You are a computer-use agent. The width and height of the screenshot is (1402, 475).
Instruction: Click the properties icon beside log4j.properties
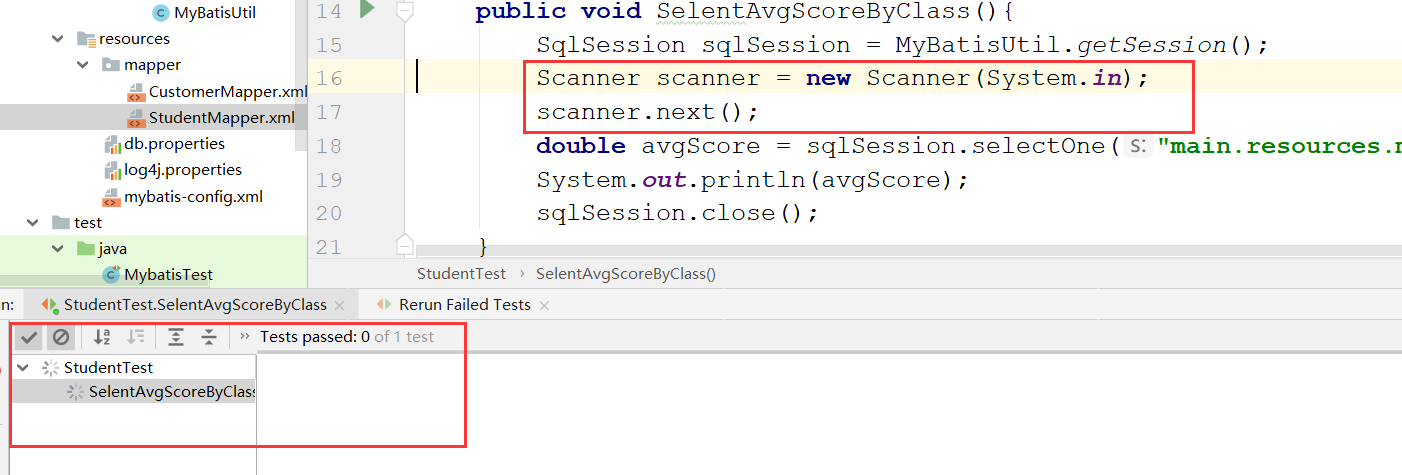(112, 170)
